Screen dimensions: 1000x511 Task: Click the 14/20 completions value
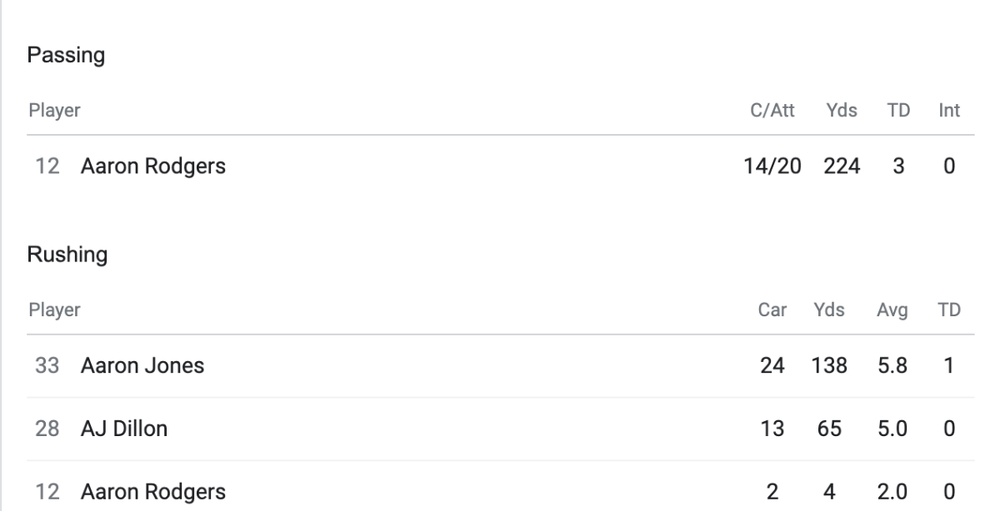point(772,167)
